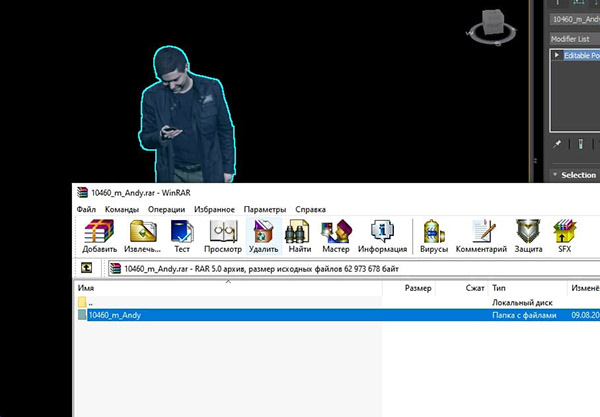Run the Тест (Test) archive tool

pos(182,234)
